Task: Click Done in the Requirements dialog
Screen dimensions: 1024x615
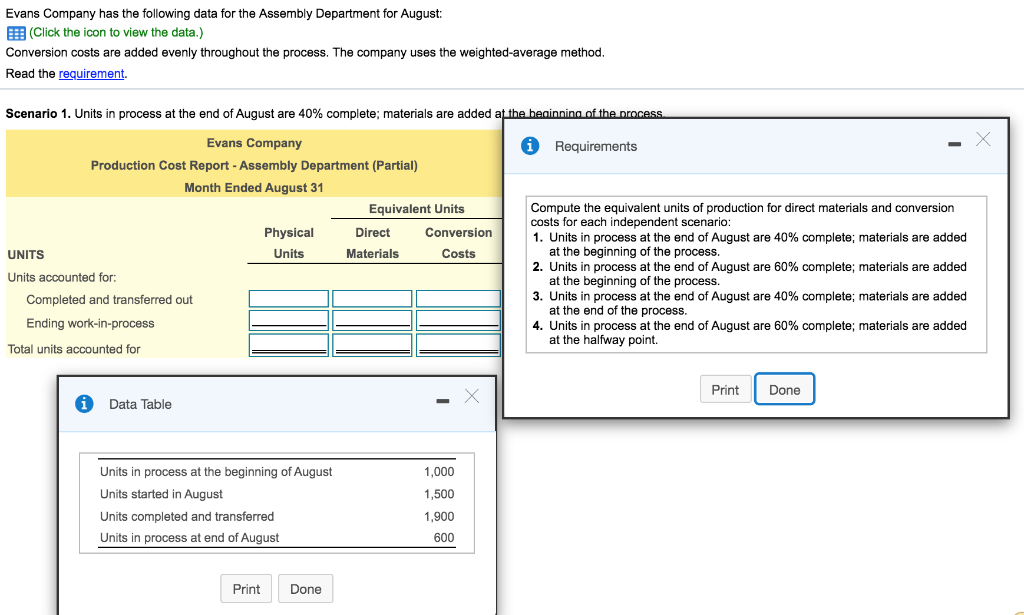Action: pyautogui.click(x=784, y=390)
